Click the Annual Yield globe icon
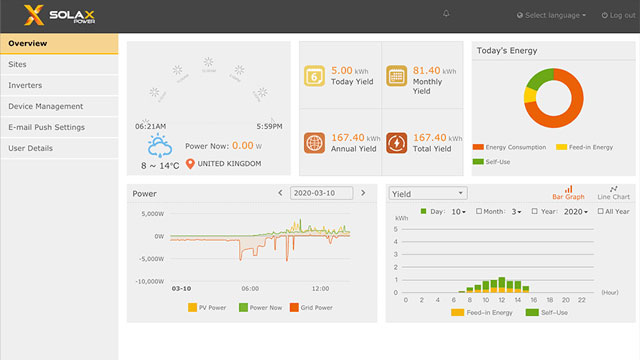Screen dimensions: 640x360 pyautogui.click(x=314, y=143)
